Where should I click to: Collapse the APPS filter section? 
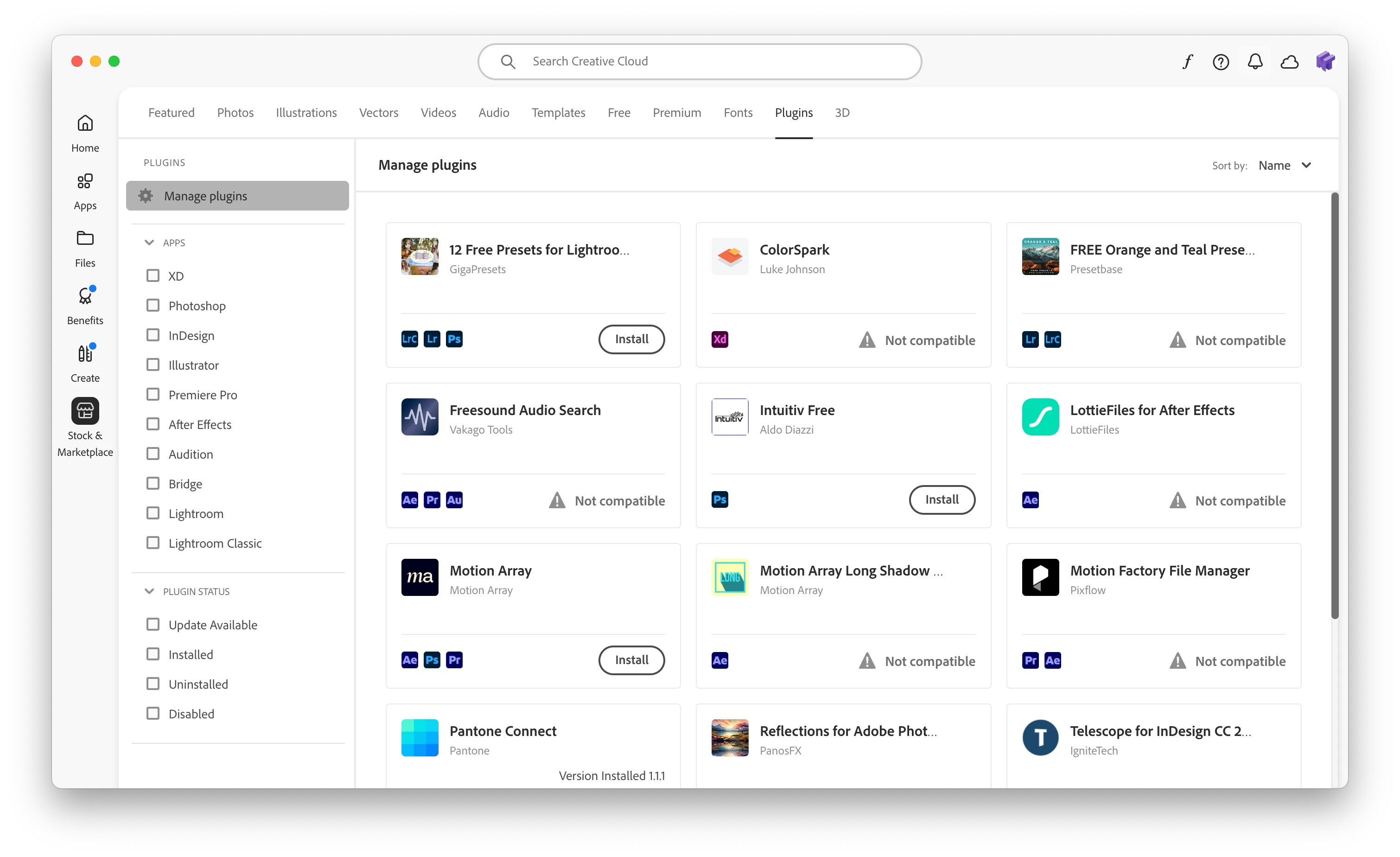pos(149,243)
